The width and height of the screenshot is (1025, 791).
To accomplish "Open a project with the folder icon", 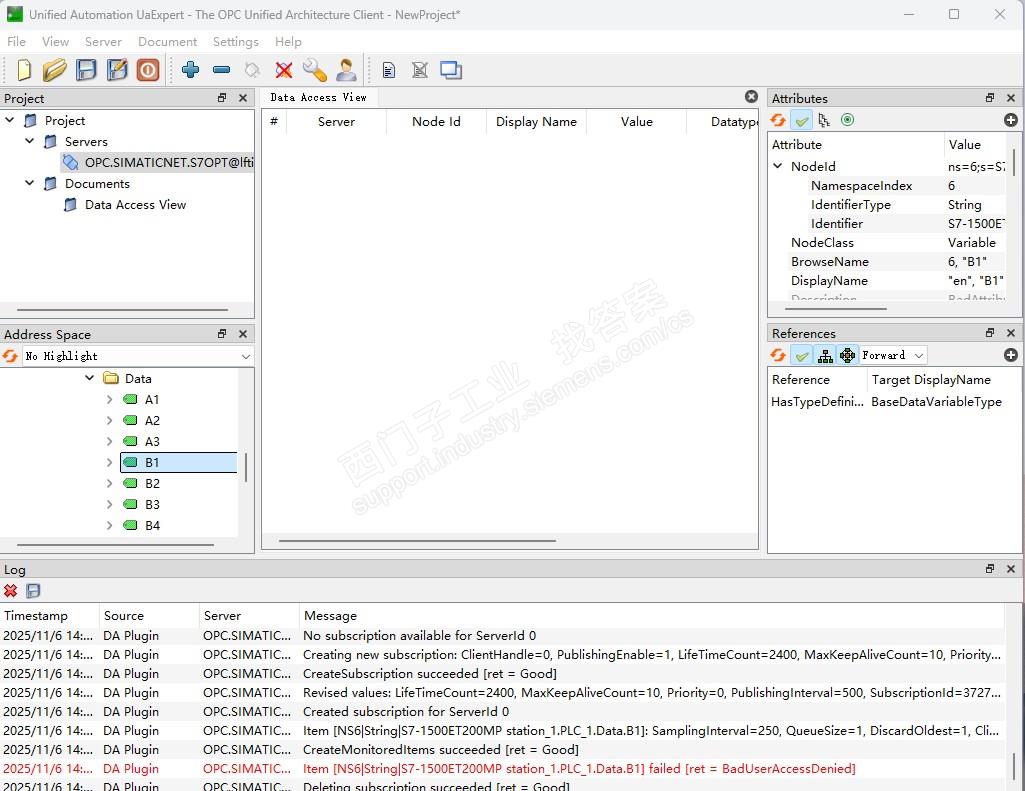I will point(55,70).
